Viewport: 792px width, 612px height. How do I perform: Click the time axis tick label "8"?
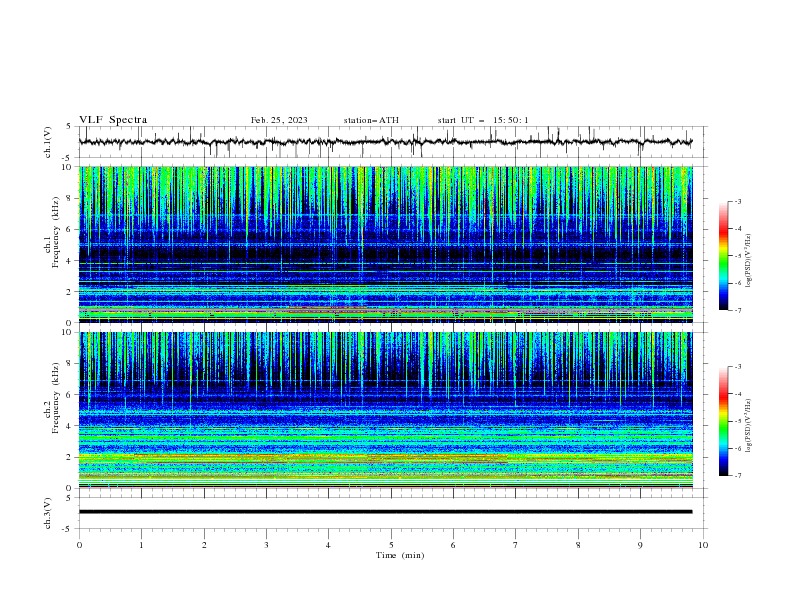[x=578, y=545]
